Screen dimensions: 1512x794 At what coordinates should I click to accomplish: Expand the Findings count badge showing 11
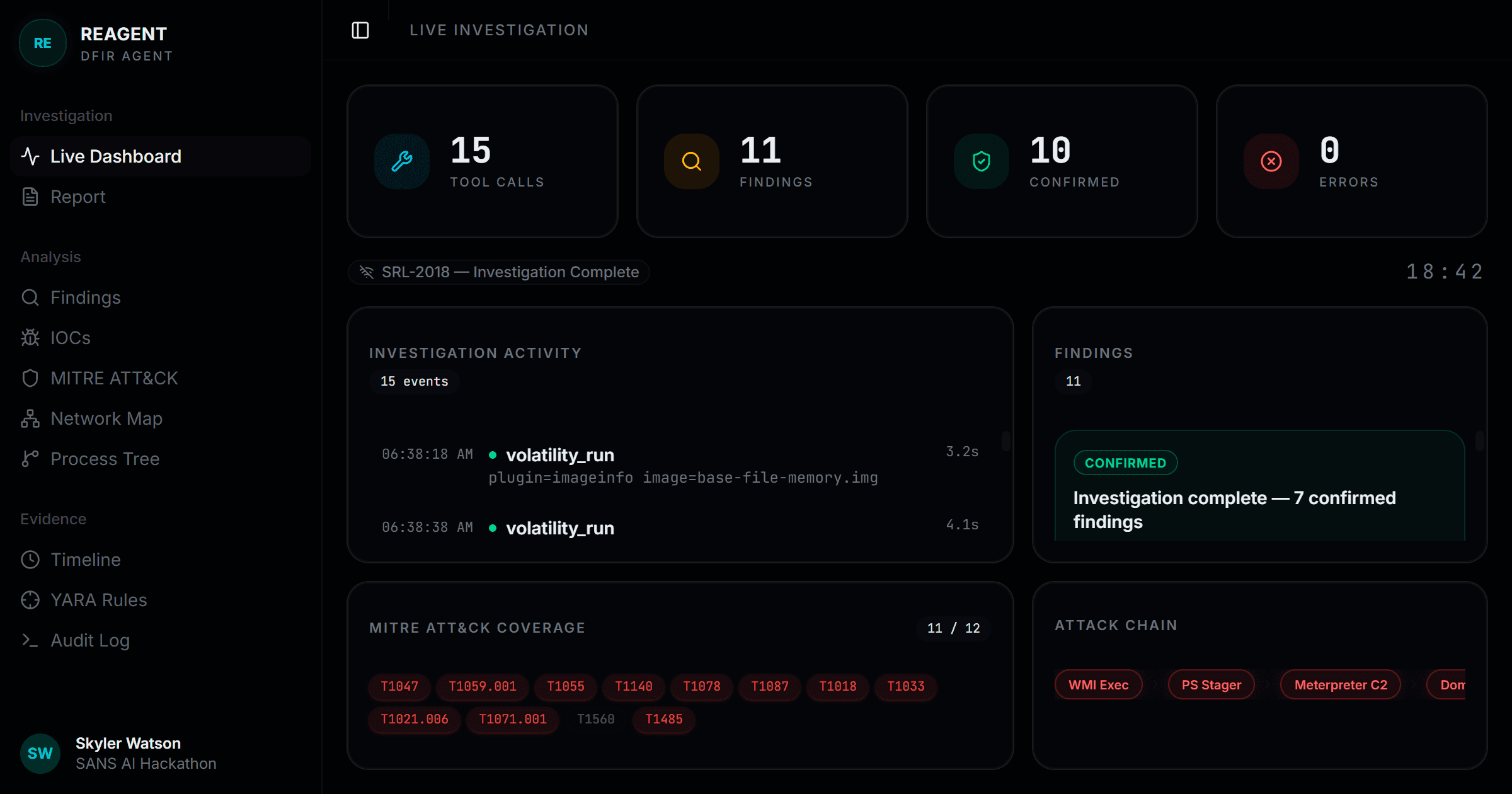click(x=1073, y=381)
